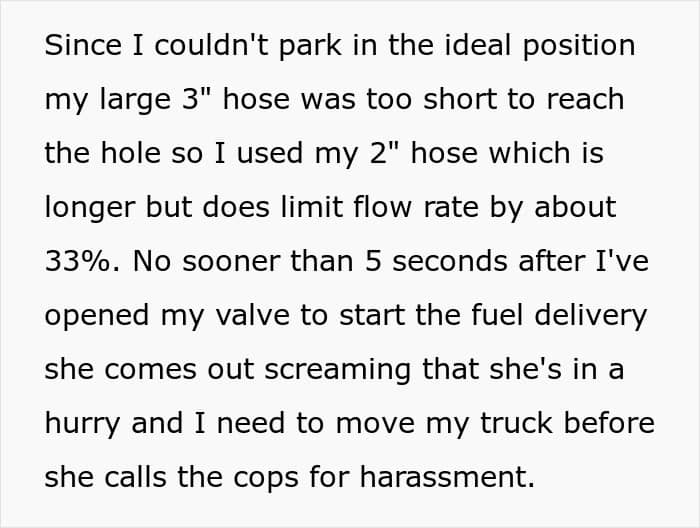
Task: Click the word "cops"
Action: click(266, 478)
